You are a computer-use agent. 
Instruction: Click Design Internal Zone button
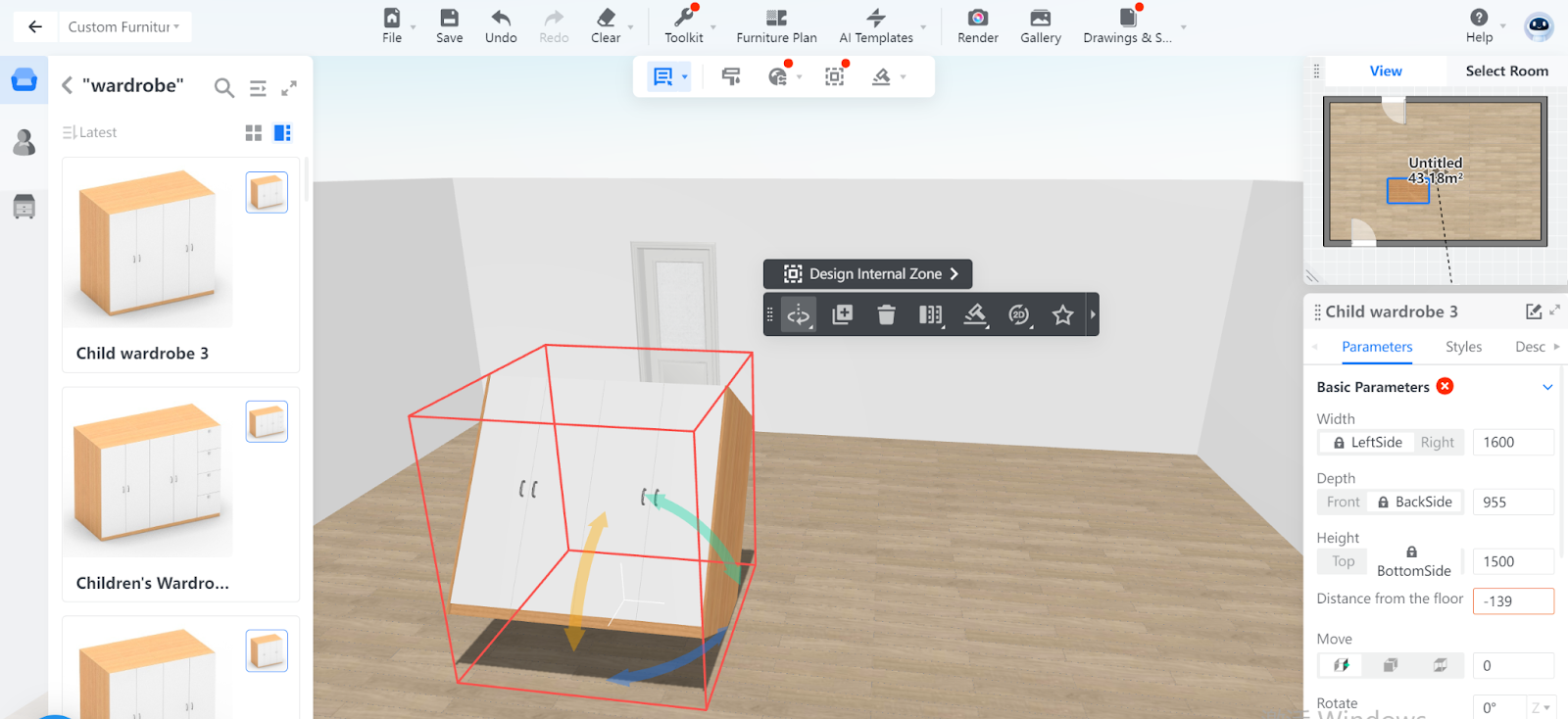point(867,274)
